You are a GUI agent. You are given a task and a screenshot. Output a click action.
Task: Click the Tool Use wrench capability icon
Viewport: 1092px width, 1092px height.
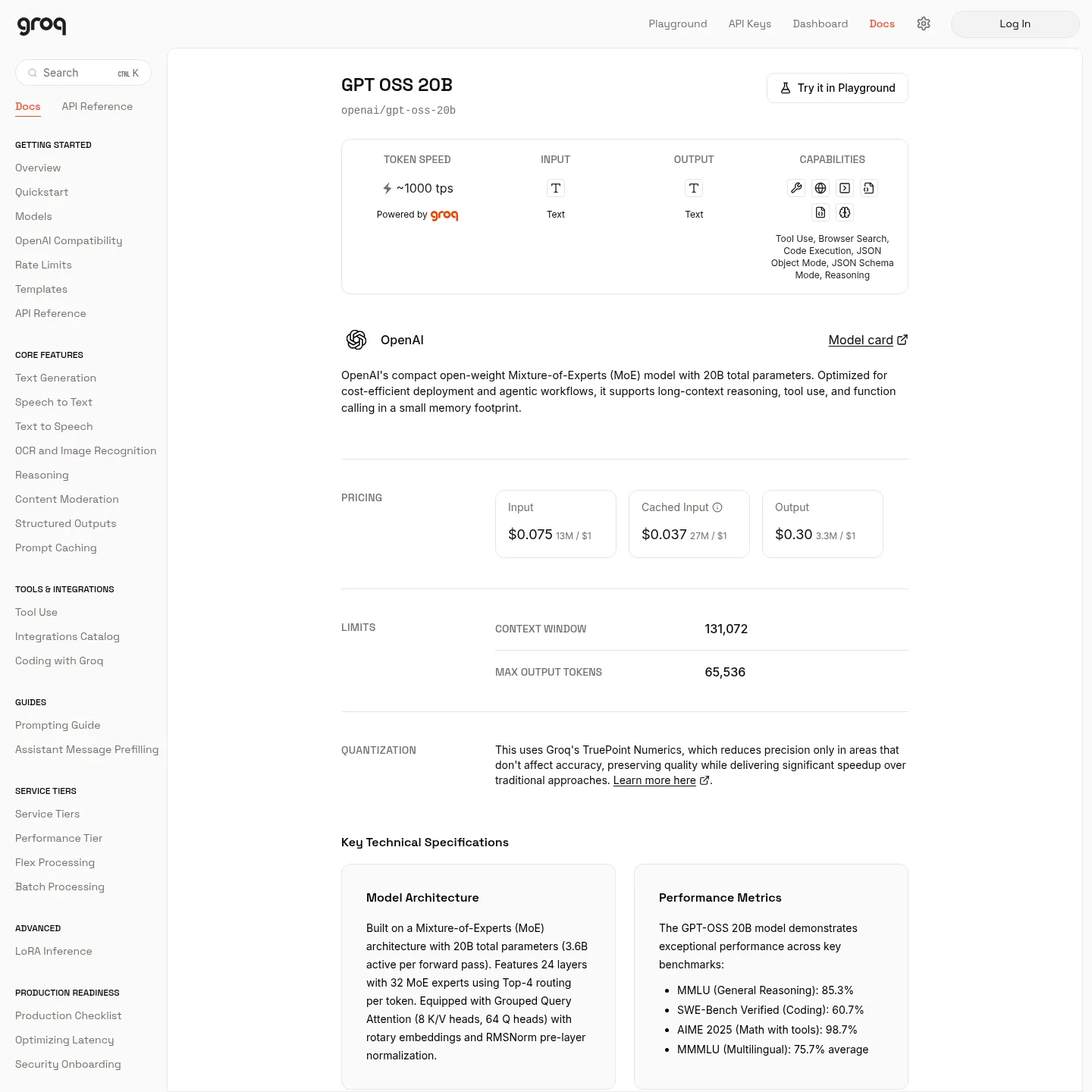[796, 188]
